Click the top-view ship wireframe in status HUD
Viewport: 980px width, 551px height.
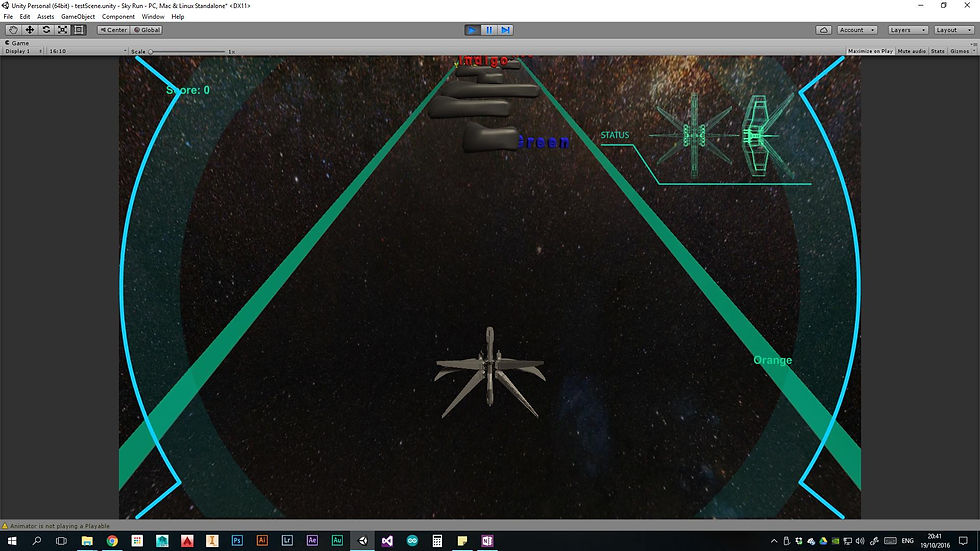tap(694, 135)
